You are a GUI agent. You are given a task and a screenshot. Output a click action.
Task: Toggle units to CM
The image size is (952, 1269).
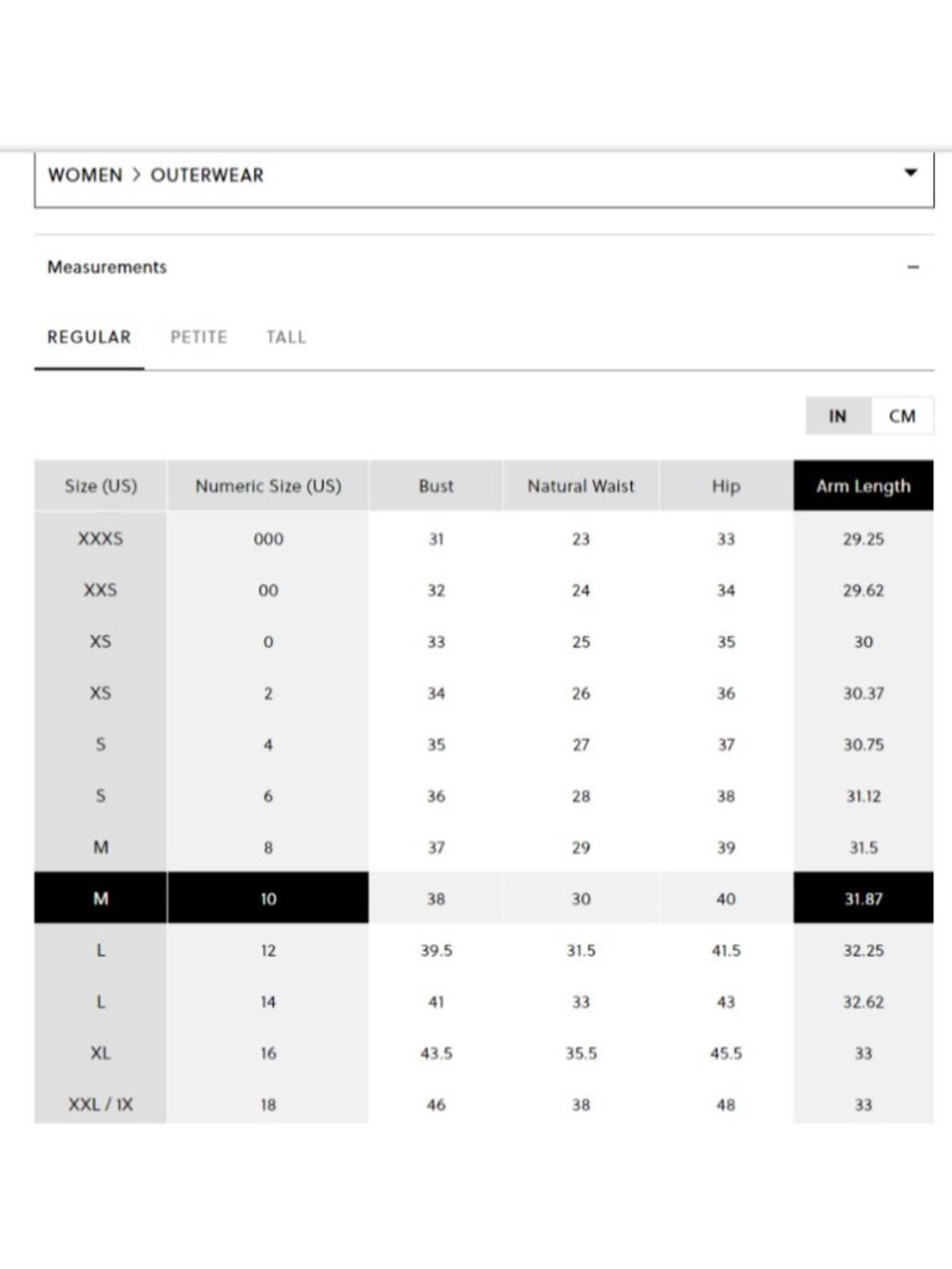coord(902,416)
